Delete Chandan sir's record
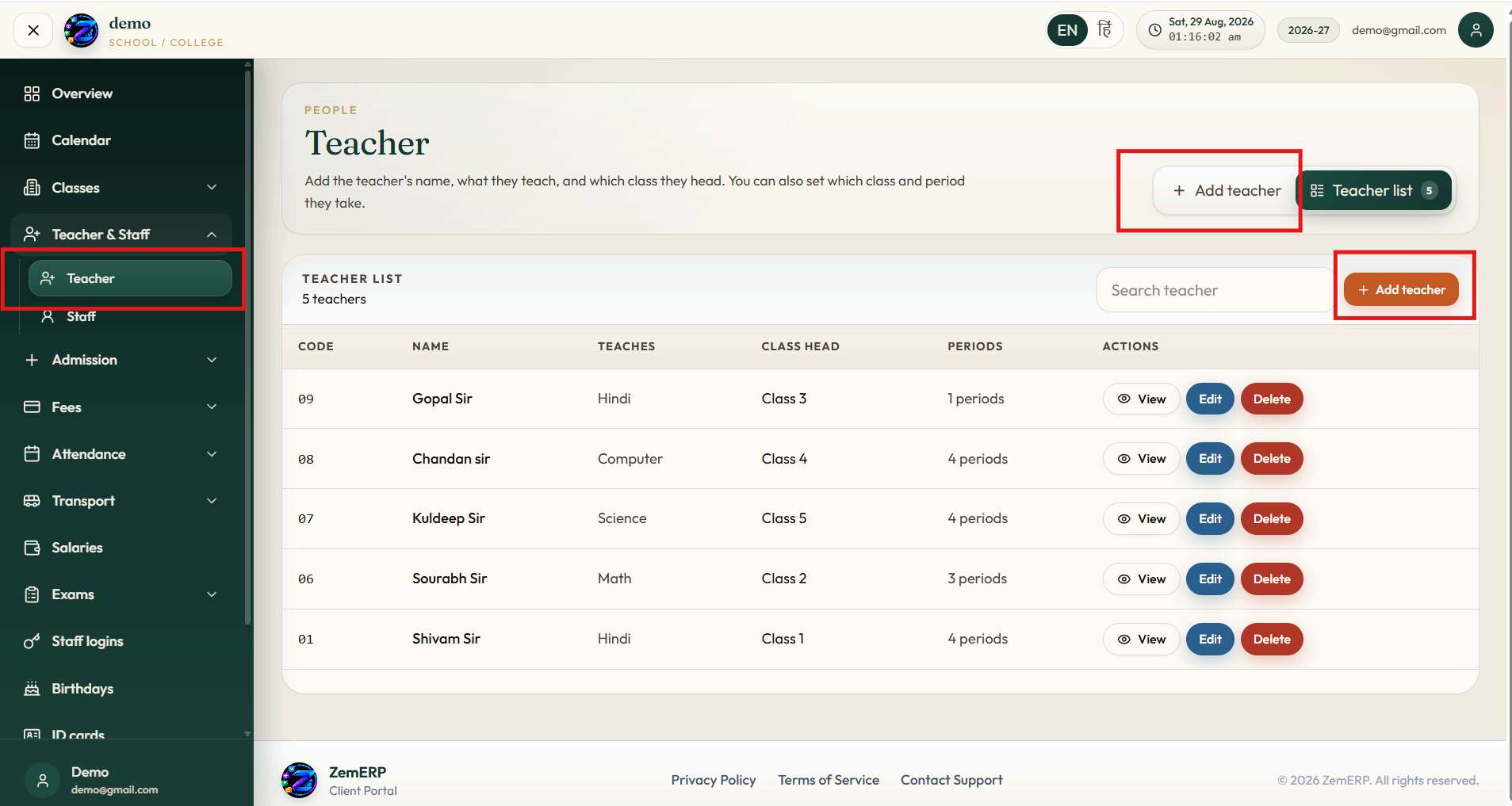 click(1272, 459)
